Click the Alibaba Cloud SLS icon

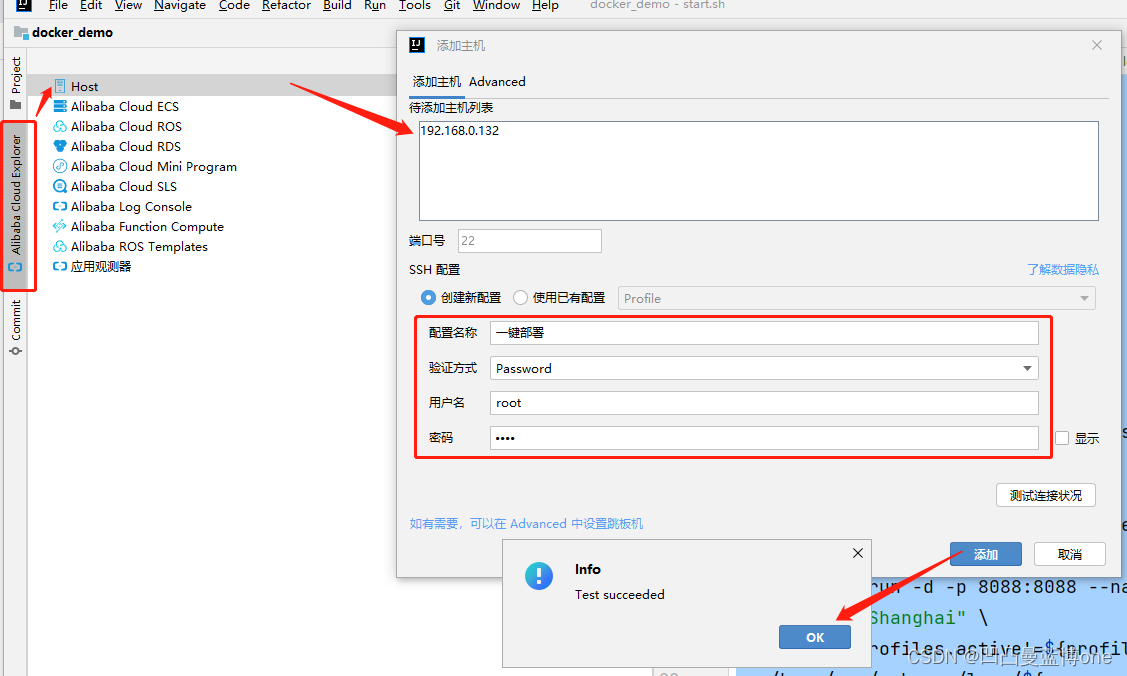[x=60, y=187]
